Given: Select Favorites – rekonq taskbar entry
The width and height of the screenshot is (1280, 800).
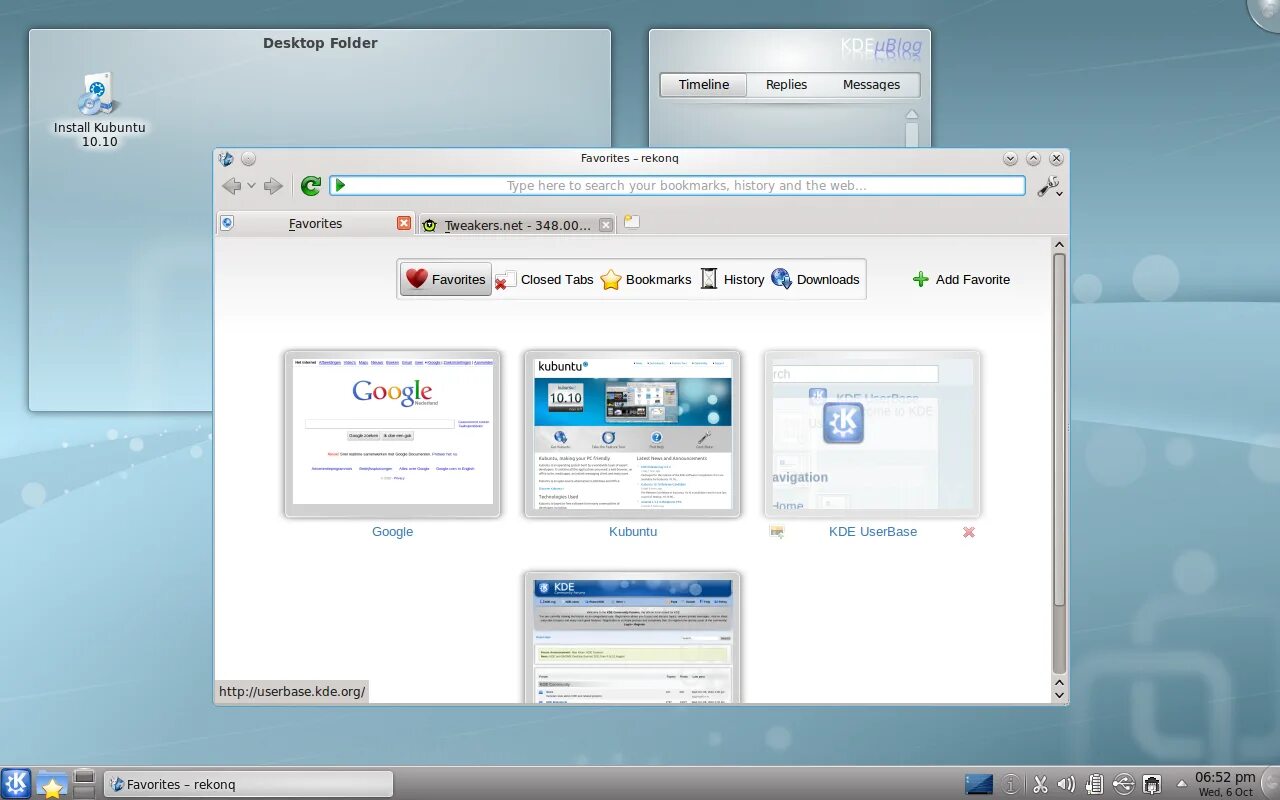Looking at the screenshot, I should pyautogui.click(x=247, y=784).
